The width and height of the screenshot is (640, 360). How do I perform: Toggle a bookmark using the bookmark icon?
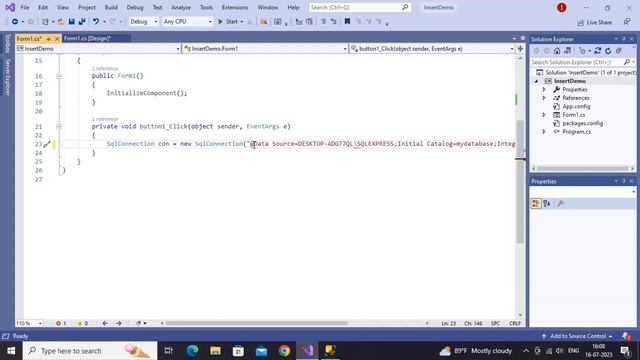tap(347, 22)
